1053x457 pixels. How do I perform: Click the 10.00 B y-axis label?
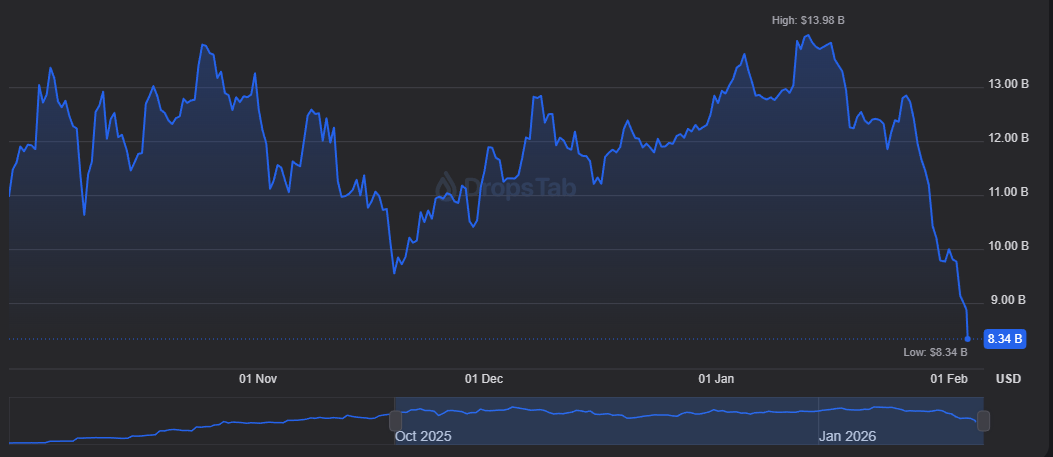[1008, 246]
